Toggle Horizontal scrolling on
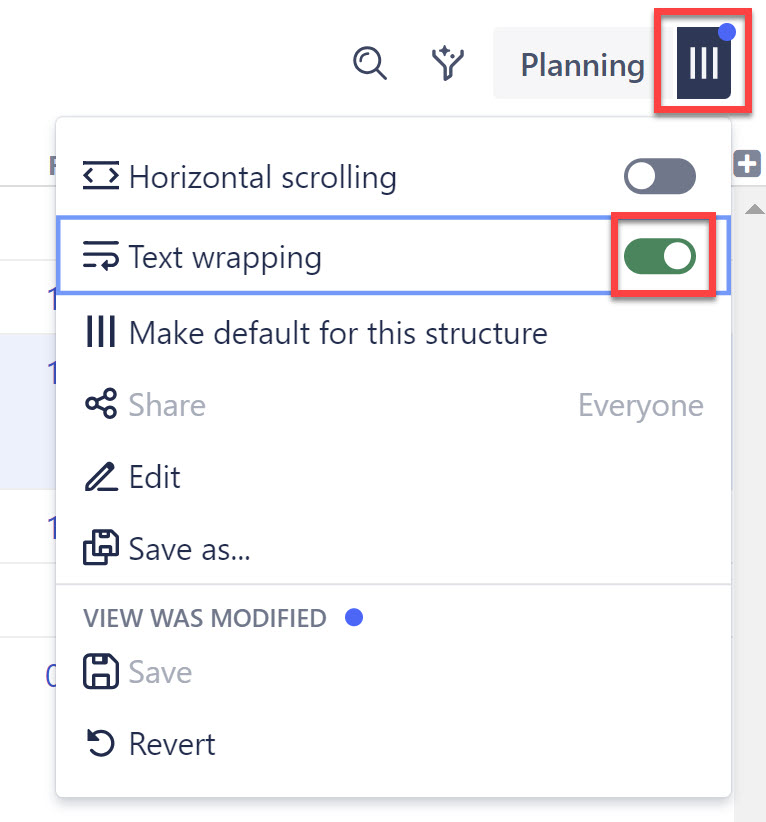766x822 pixels. [x=660, y=176]
